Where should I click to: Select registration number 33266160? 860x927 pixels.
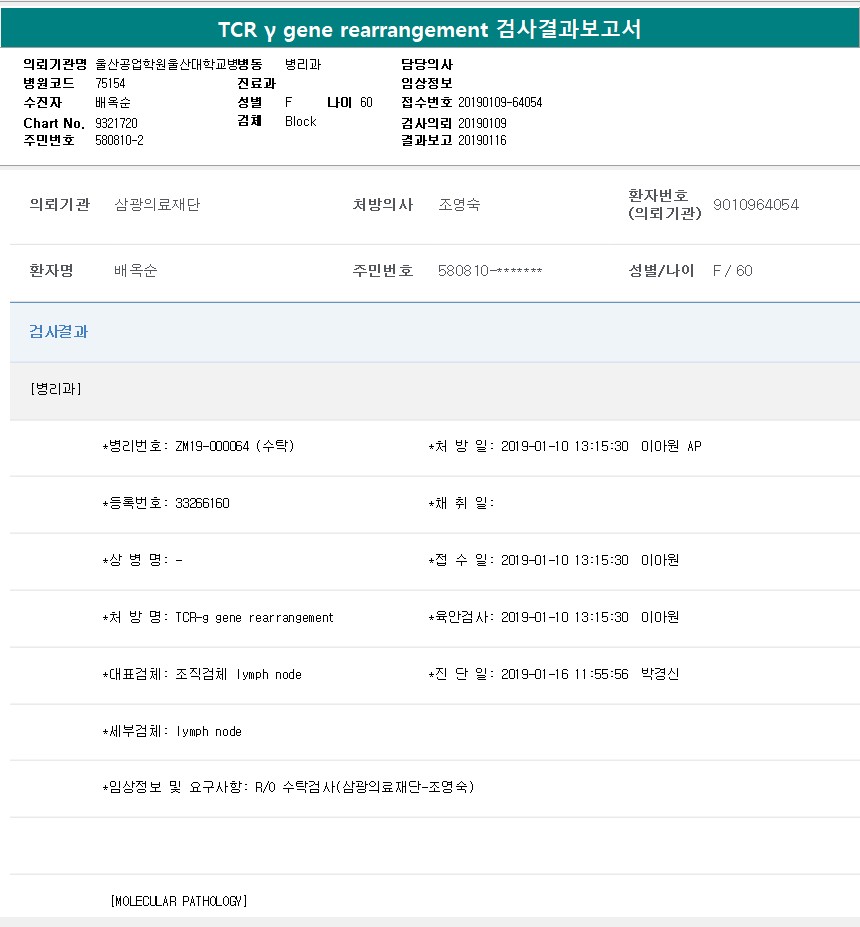[x=202, y=503]
